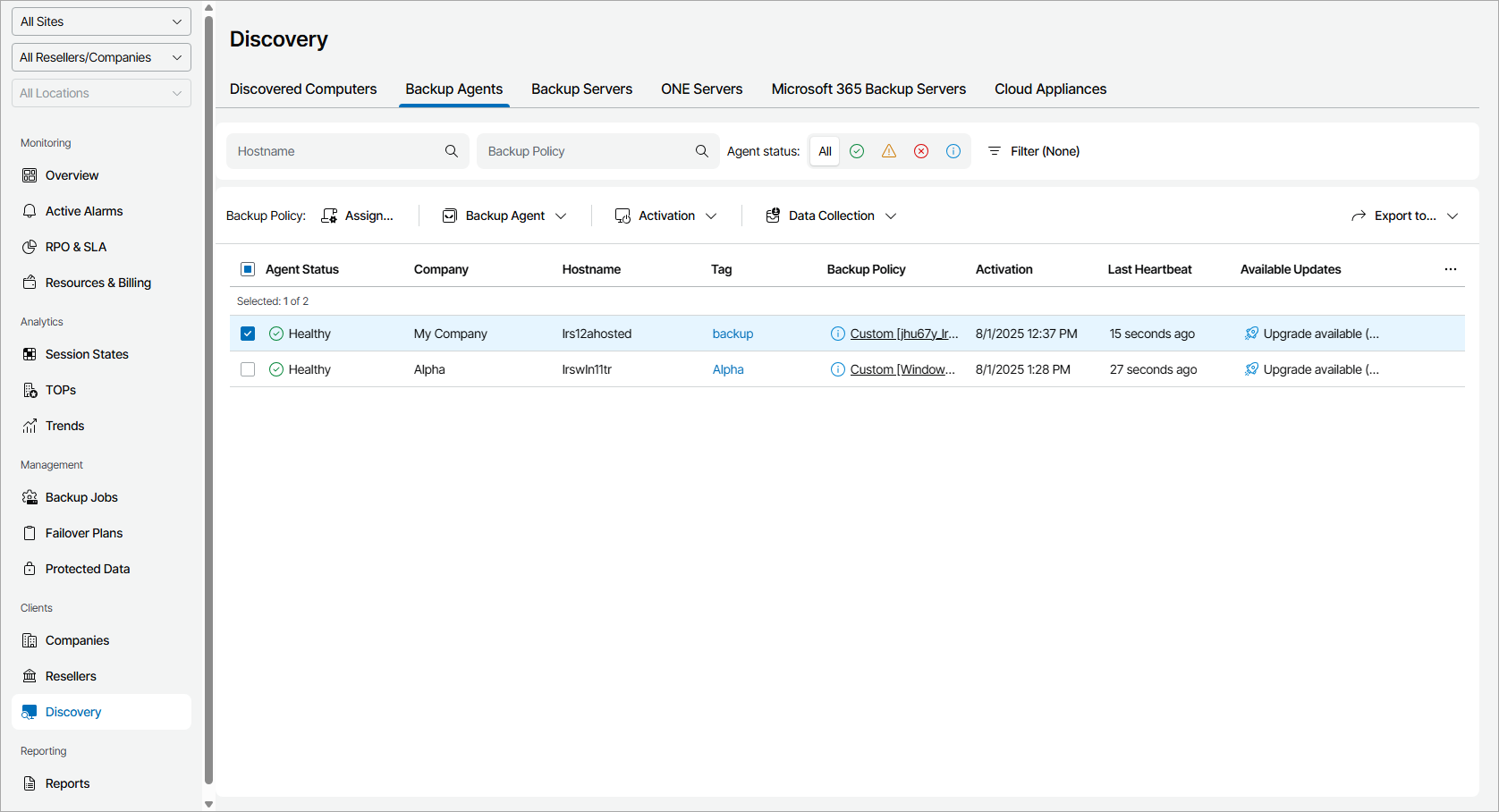Switch to the Backup Servers tab
Viewport: 1499px width, 812px height.
[x=581, y=89]
